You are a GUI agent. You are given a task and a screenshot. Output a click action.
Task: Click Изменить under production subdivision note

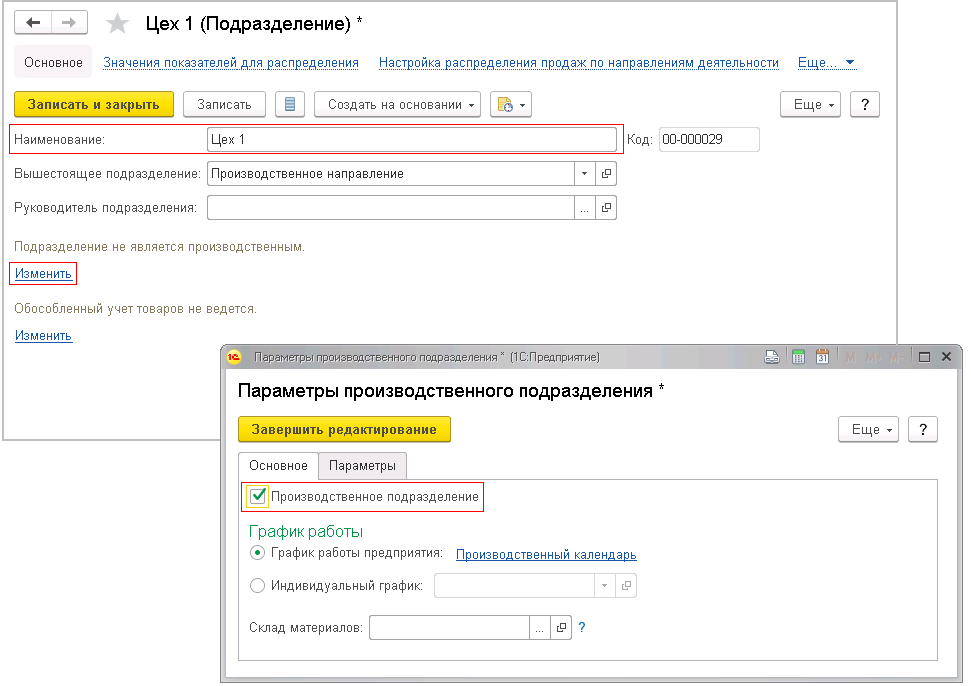[43, 274]
